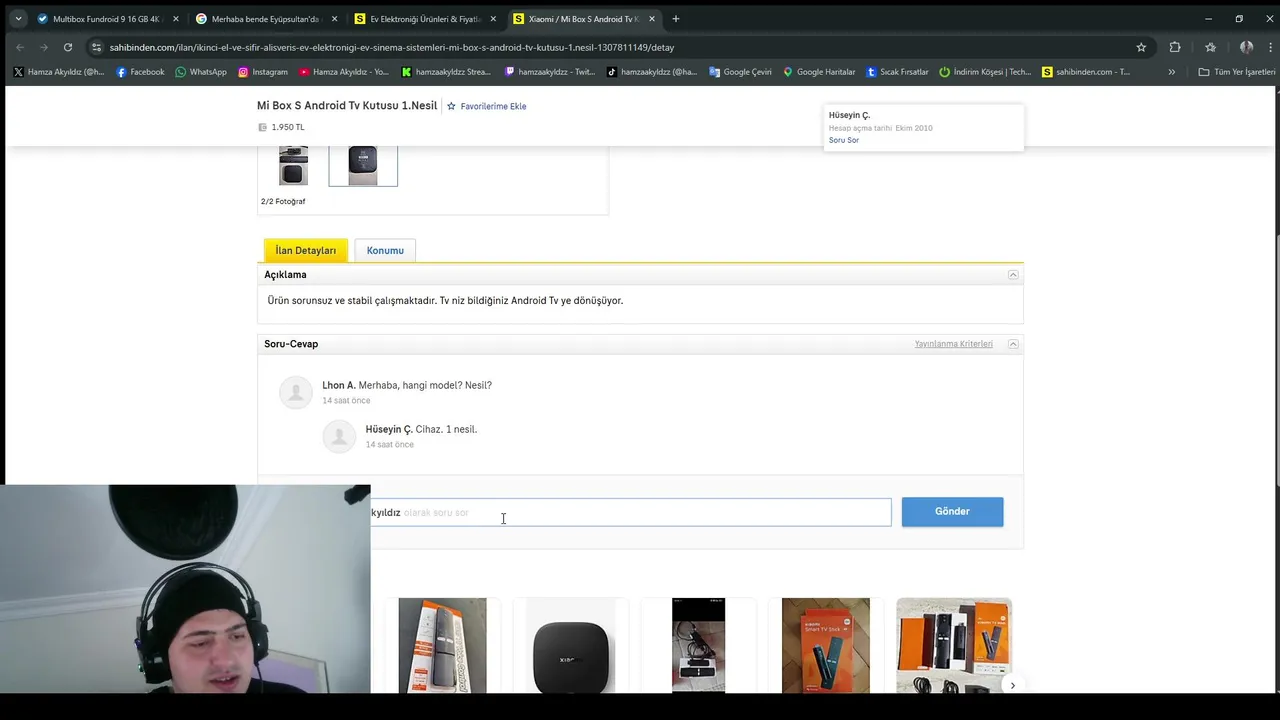The image size is (1280, 720).
Task: Click seller name Hüseyin Ç. in header card
Action: (x=849, y=115)
